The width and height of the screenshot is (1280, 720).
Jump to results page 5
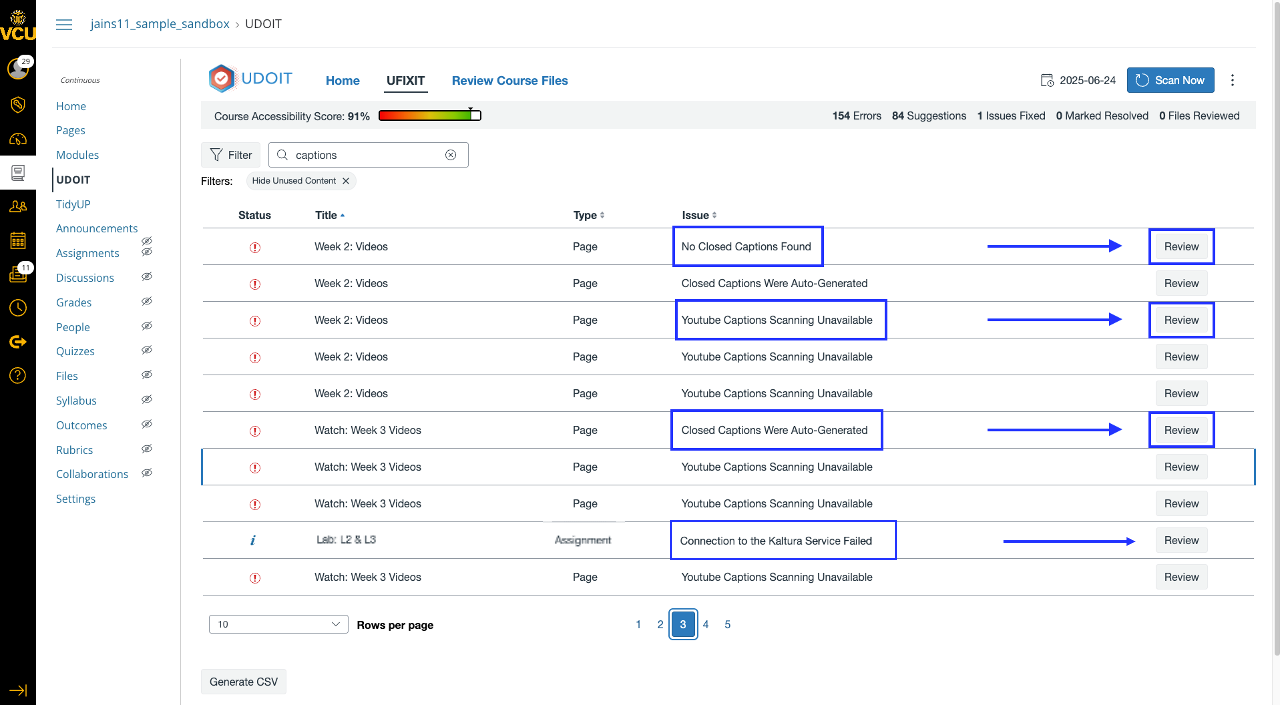pyautogui.click(x=727, y=624)
